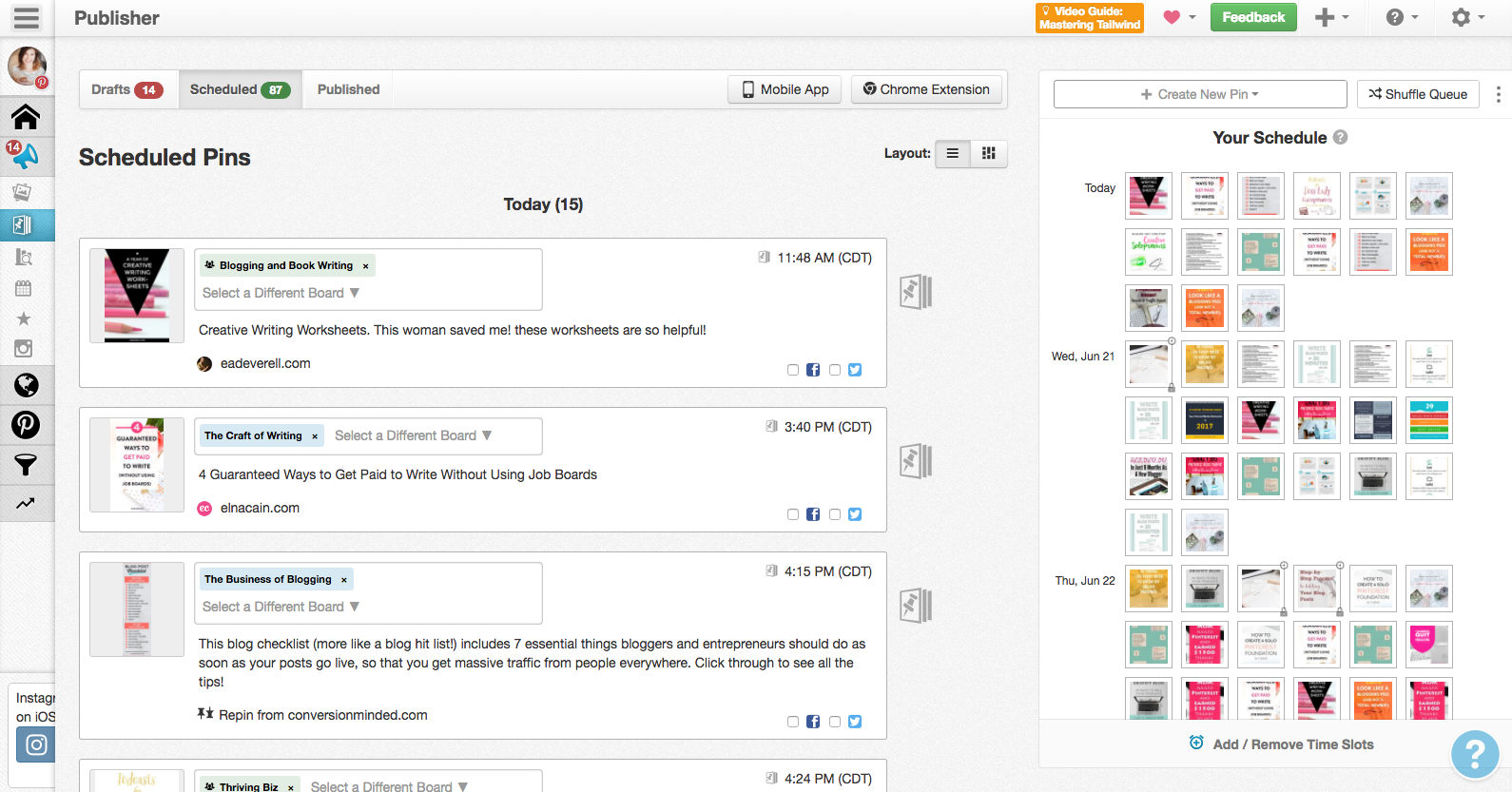This screenshot has height=792, width=1512.
Task: Open elnacain.com source link
Action: click(x=260, y=508)
